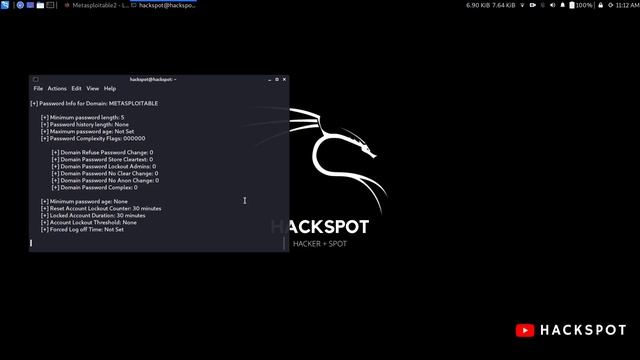Click the 'Account Lockout Threshold: None' line
Image resolution: width=640 pixels, height=360 pixels.
point(89,222)
